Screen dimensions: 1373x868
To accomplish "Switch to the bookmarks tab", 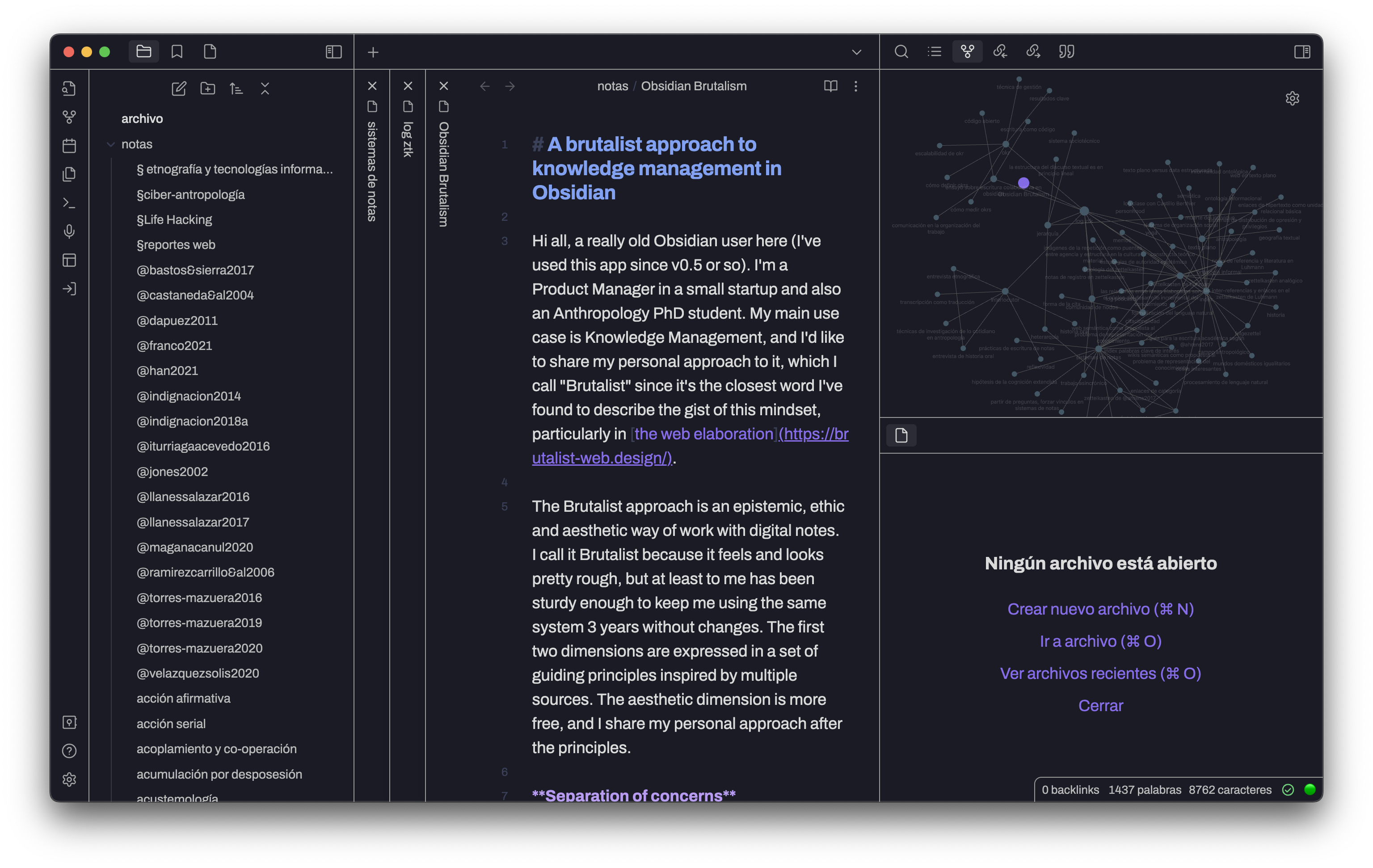I will 177,52.
